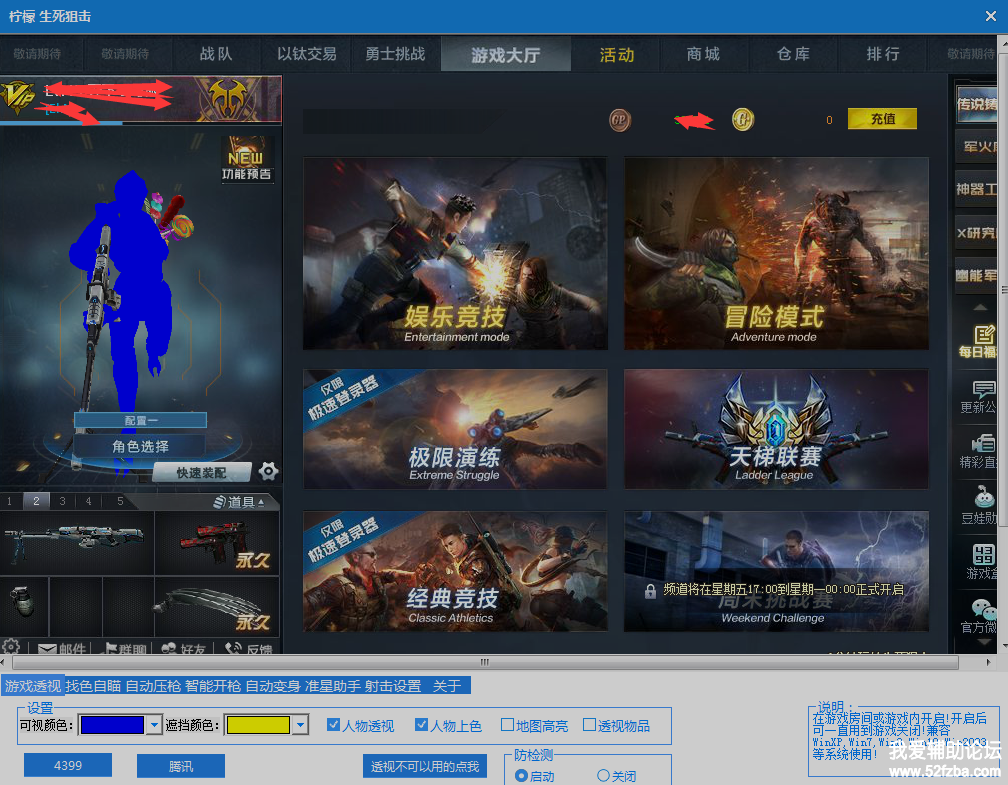Screen dimensions: 1008x785
Task: Click the GP coin icon
Action: pyautogui.click(x=620, y=120)
